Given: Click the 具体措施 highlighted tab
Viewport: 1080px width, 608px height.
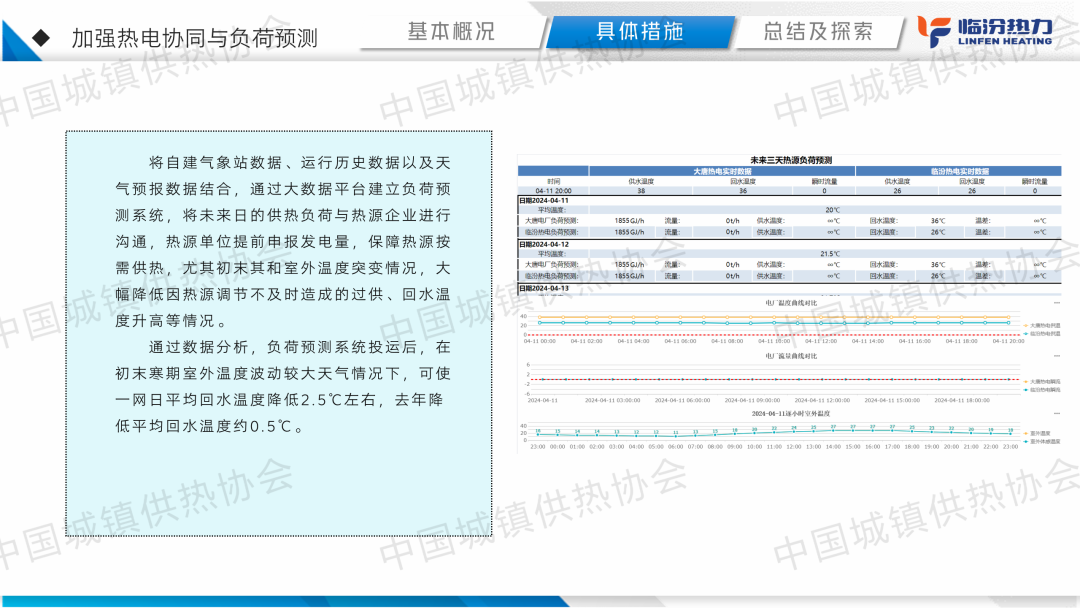Looking at the screenshot, I should tap(639, 31).
